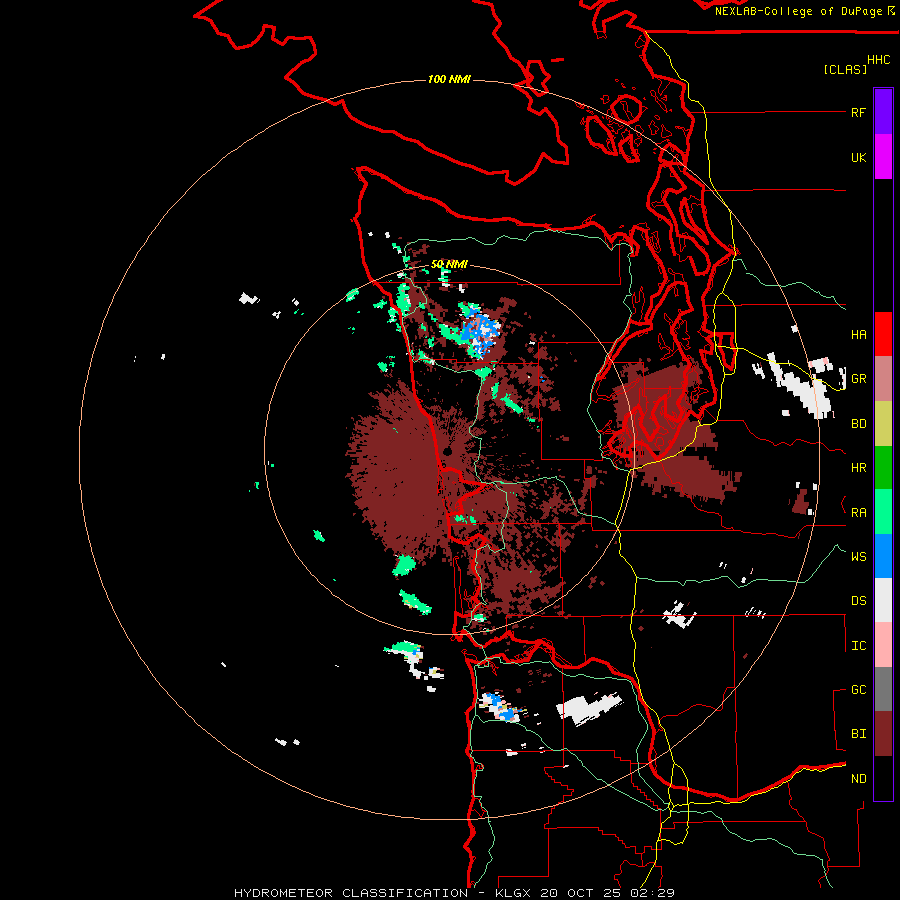Click the WS blue legend swatch

883,556
